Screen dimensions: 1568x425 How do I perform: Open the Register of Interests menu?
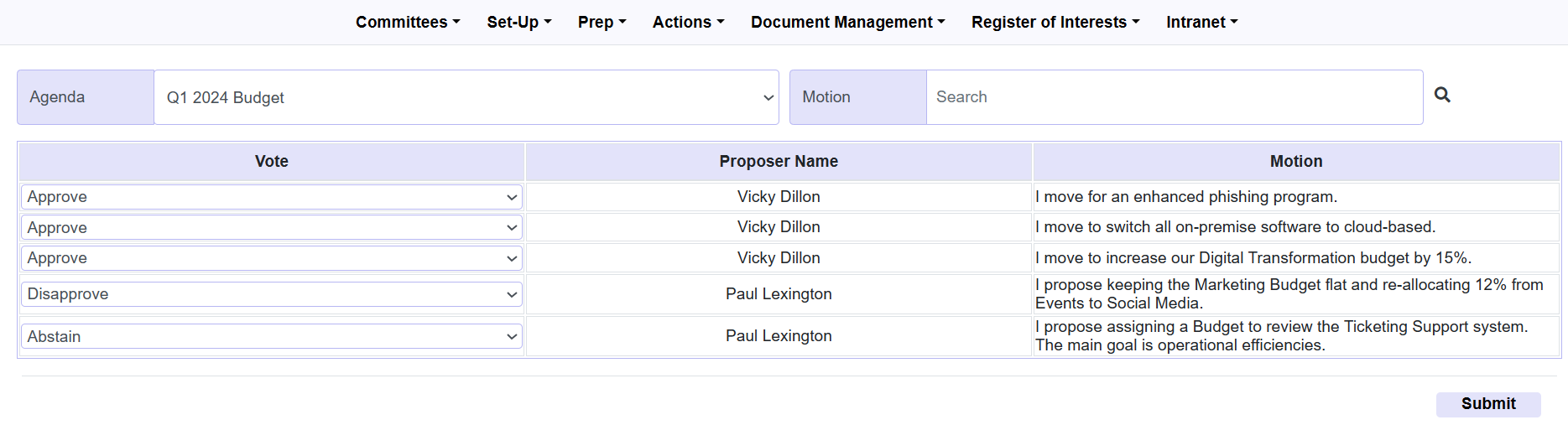[x=1055, y=22]
